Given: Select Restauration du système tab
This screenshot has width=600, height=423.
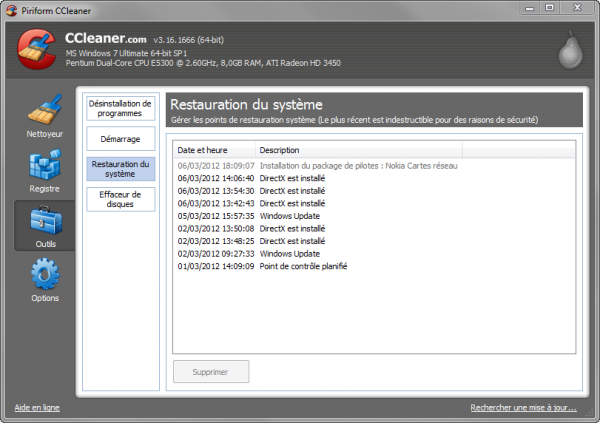Looking at the screenshot, I should (120, 169).
